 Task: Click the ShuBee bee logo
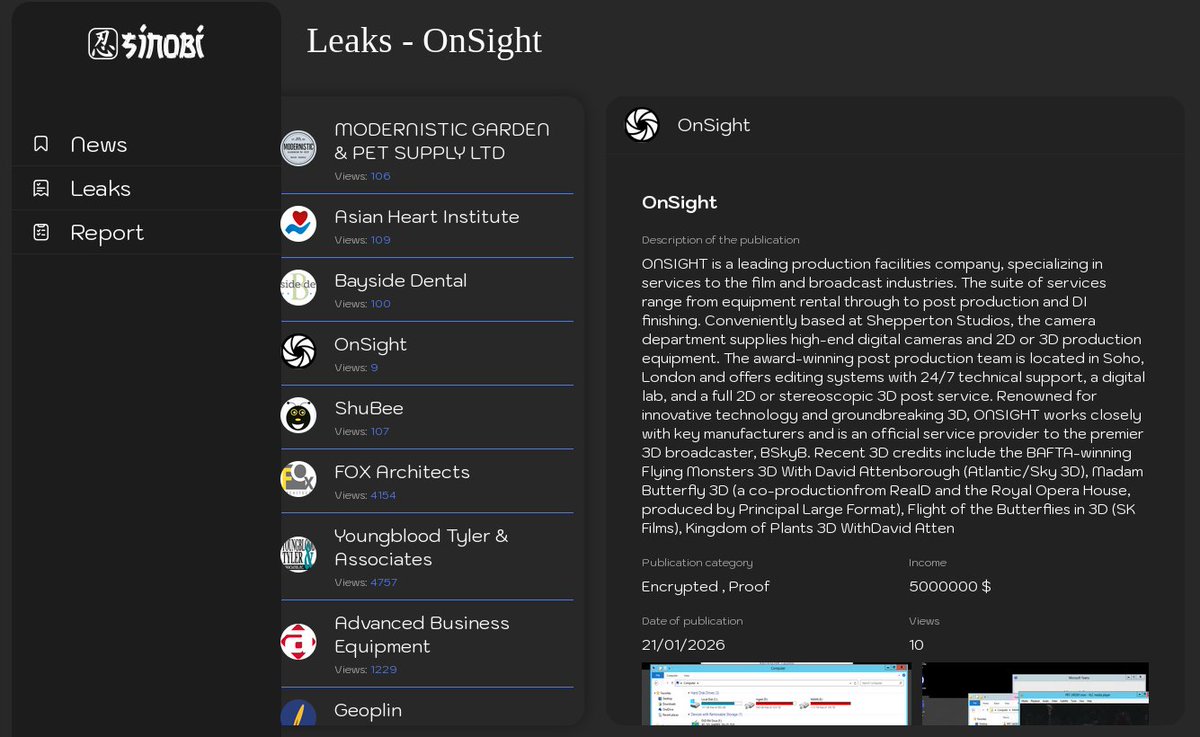pyautogui.click(x=299, y=415)
